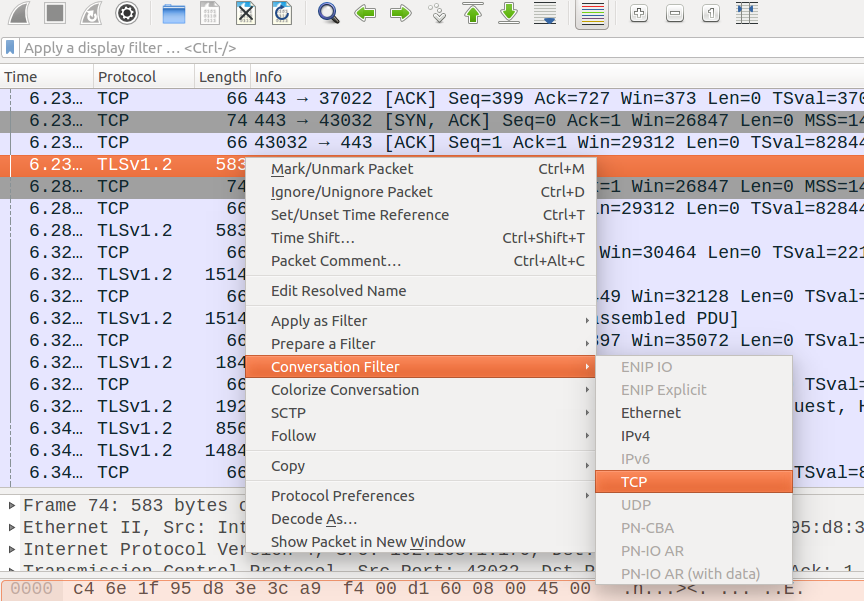Go back to previous packet with green left arrow
Image resolution: width=864 pixels, height=601 pixels.
(365, 13)
